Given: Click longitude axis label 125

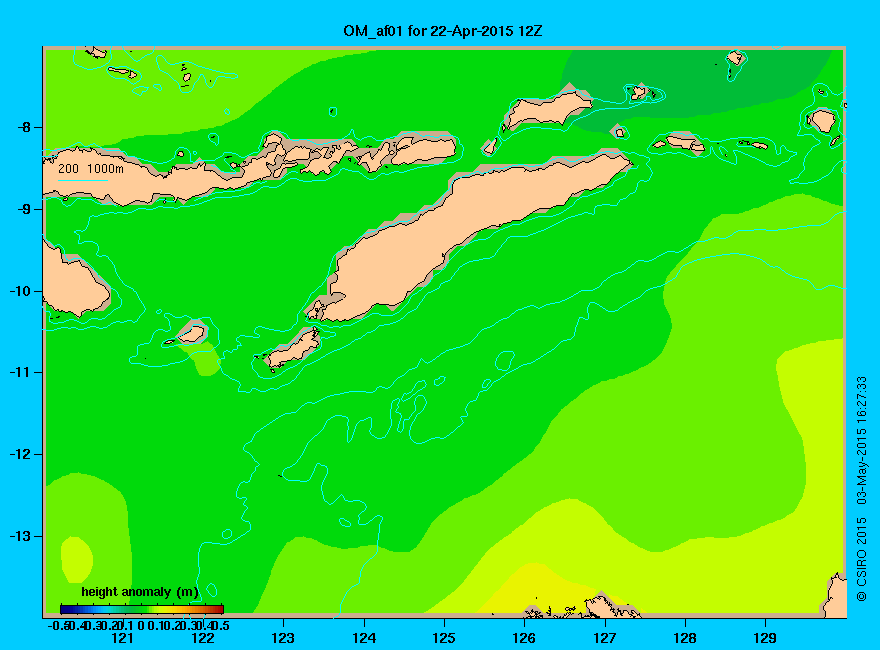Looking at the screenshot, I should 444,638.
